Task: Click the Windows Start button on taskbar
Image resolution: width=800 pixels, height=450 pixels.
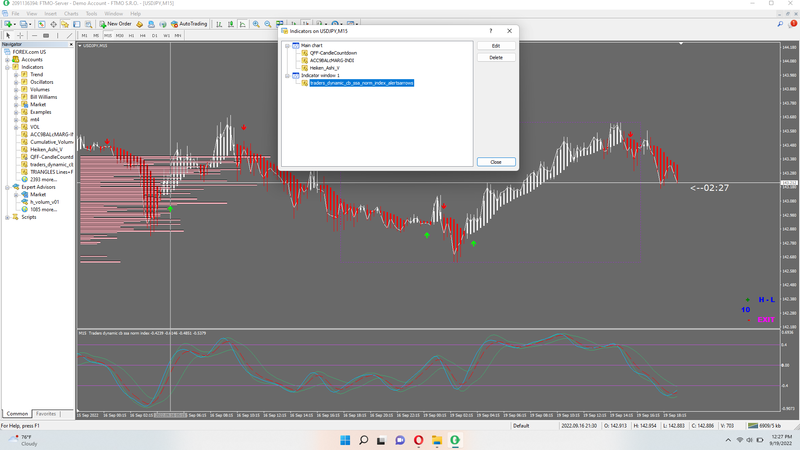Action: (x=344, y=440)
